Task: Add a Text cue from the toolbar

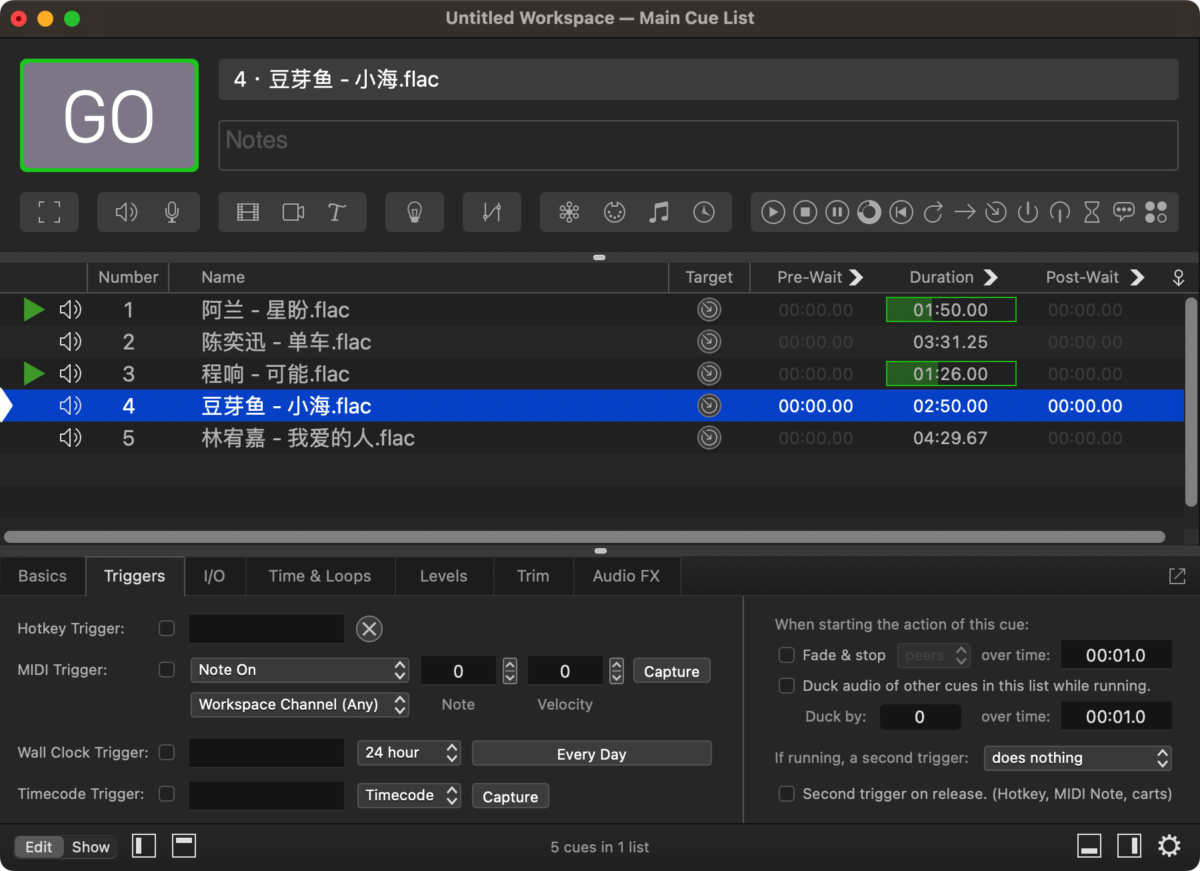Action: coord(337,212)
